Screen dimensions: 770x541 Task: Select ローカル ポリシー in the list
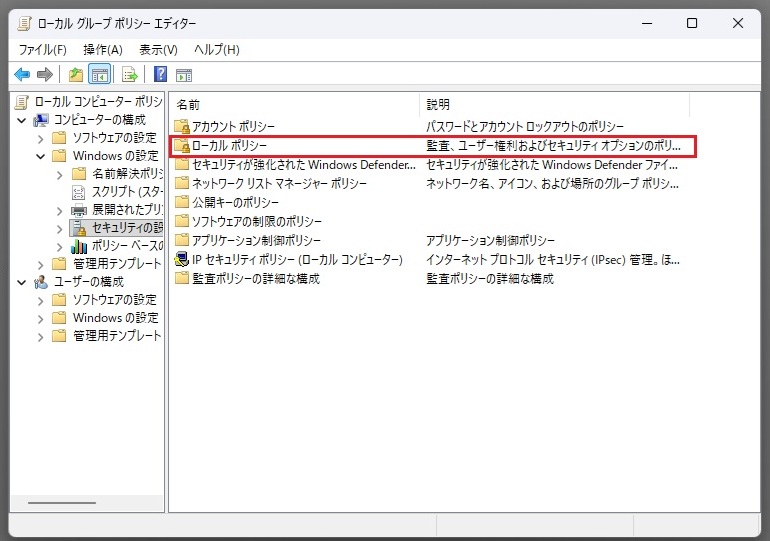pyautogui.click(x=229, y=146)
